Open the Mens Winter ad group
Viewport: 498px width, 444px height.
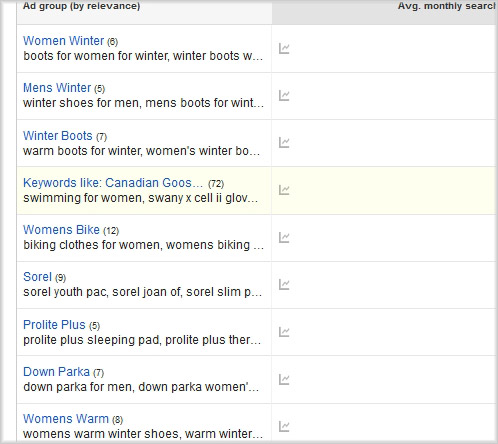pyautogui.click(x=57, y=88)
